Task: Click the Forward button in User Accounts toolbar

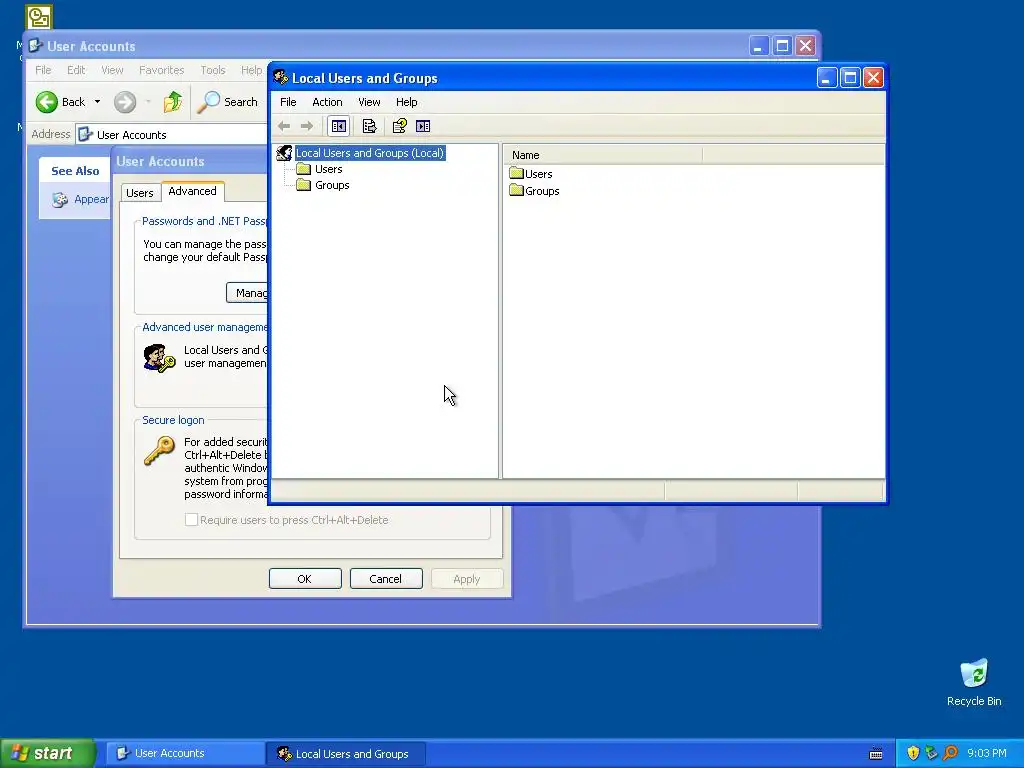Action: point(125,102)
